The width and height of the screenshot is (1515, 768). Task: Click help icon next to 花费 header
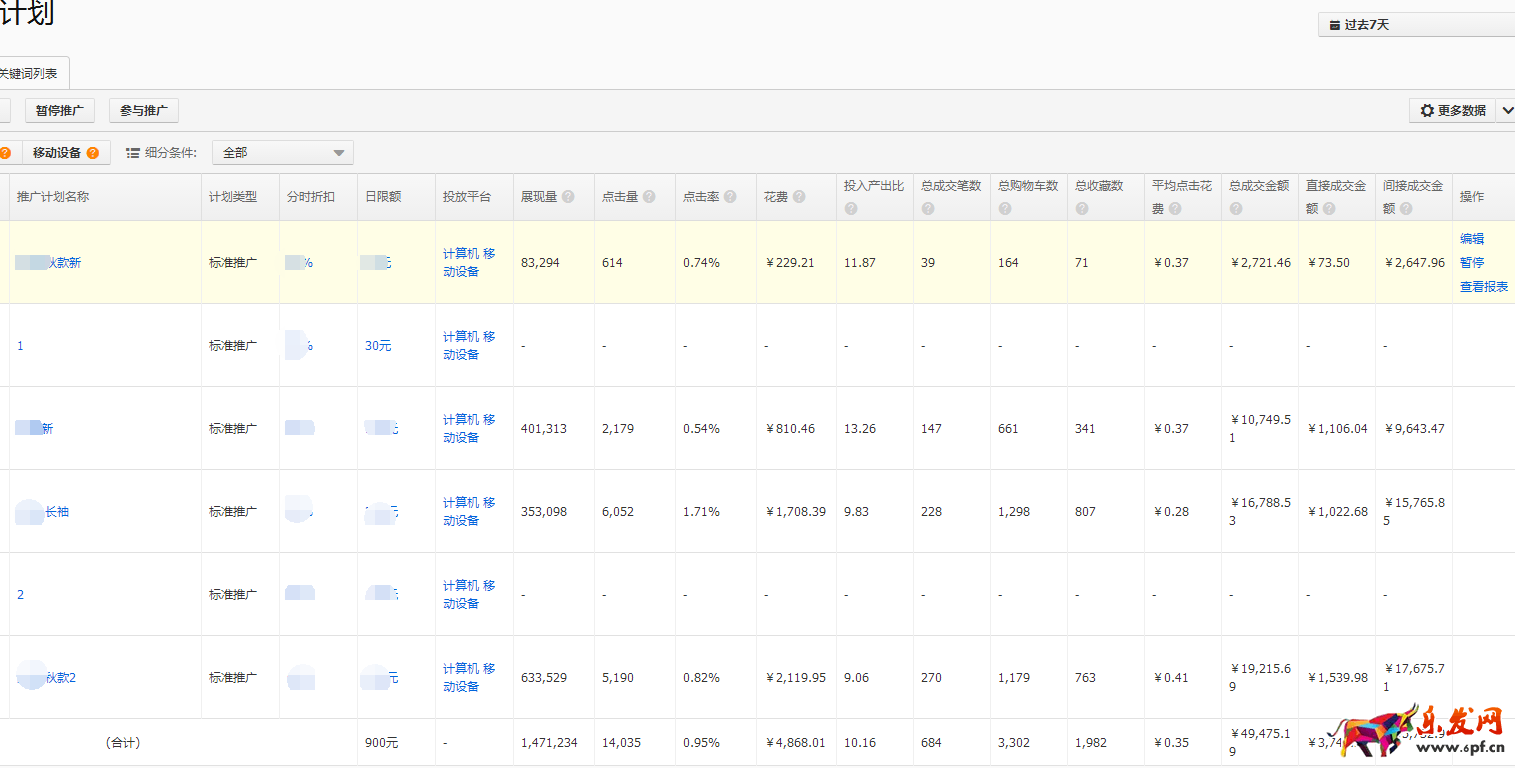point(798,197)
